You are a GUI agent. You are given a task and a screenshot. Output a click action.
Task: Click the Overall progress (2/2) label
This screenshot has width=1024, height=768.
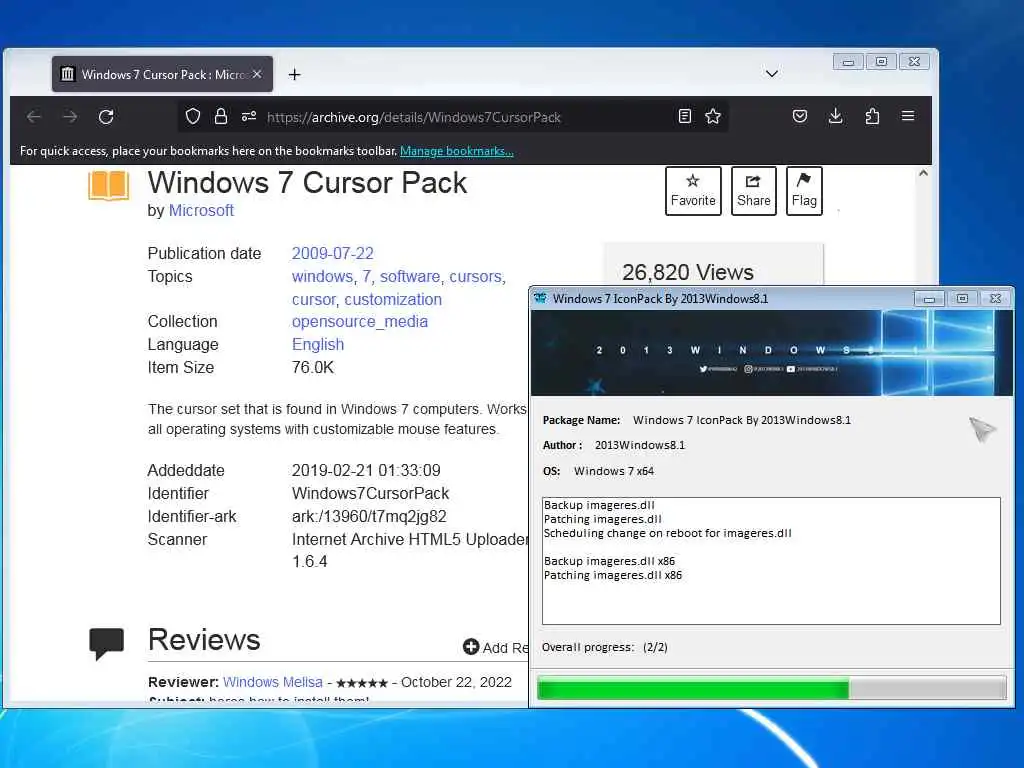click(x=605, y=647)
